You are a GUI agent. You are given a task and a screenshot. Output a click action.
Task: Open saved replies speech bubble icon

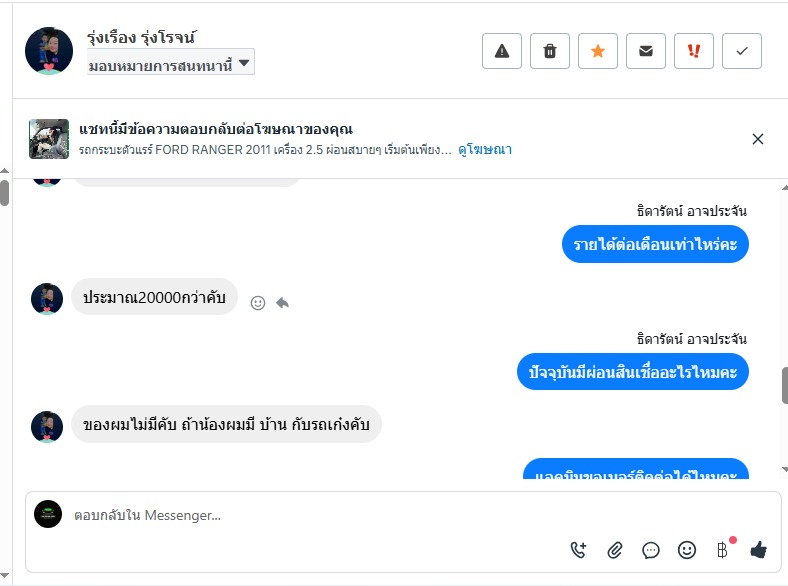coord(651,549)
